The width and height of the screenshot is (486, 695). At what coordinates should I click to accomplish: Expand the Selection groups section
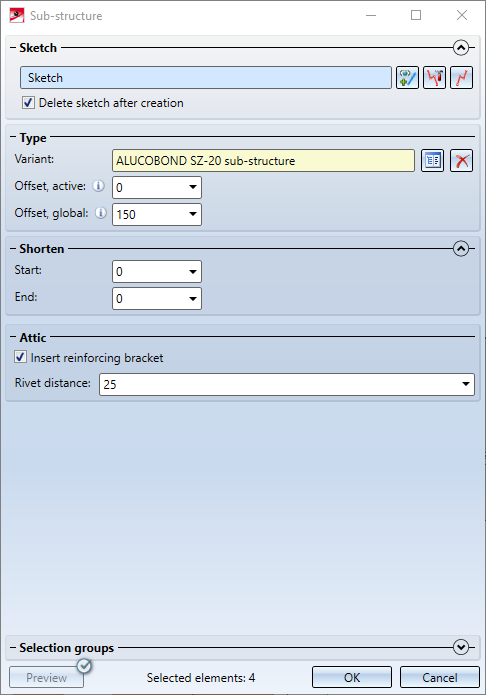pos(461,647)
